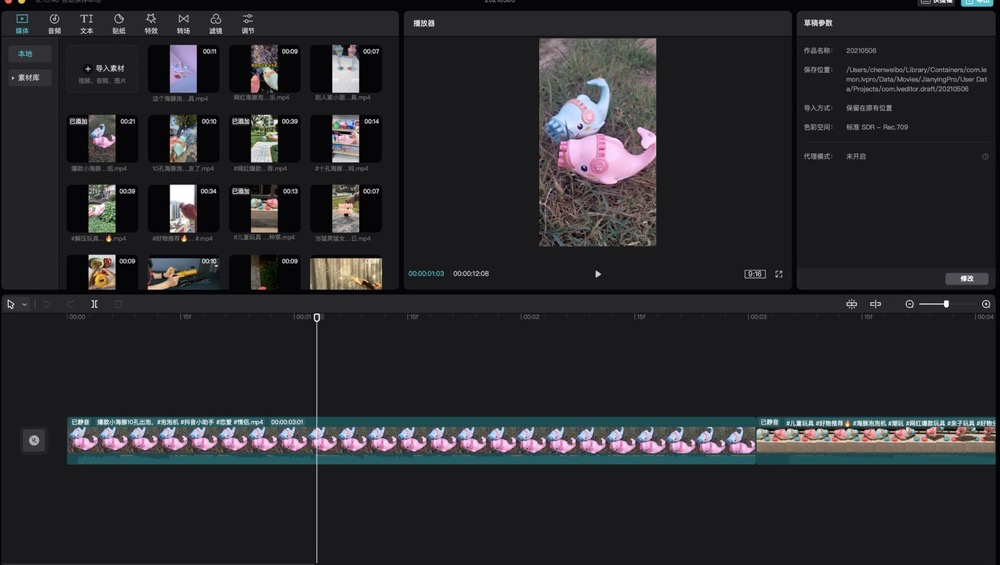Choose the selection arrow tool in the timeline
The width and height of the screenshot is (1000, 565).
[x=11, y=304]
